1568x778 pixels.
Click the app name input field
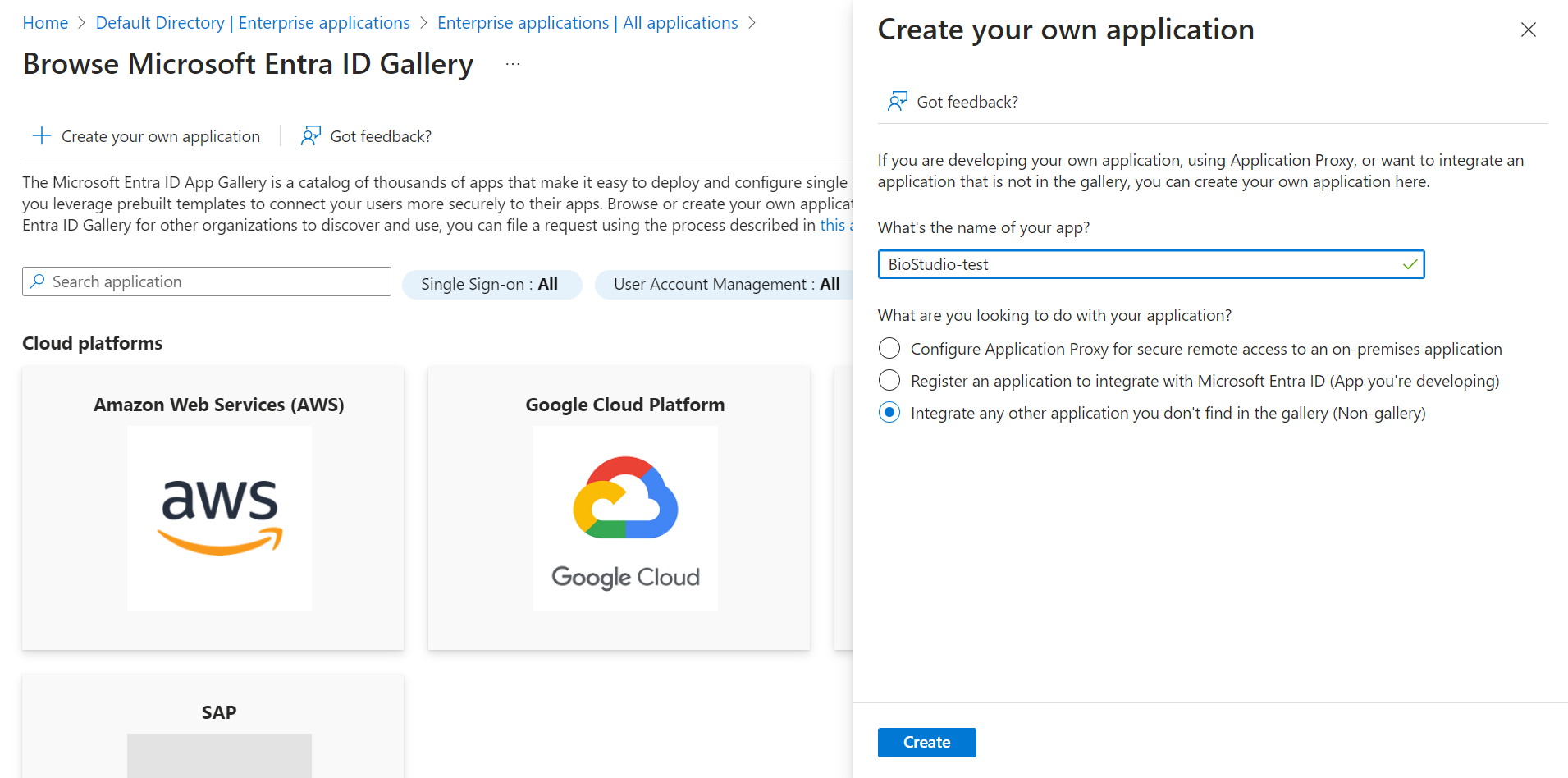coord(1151,264)
